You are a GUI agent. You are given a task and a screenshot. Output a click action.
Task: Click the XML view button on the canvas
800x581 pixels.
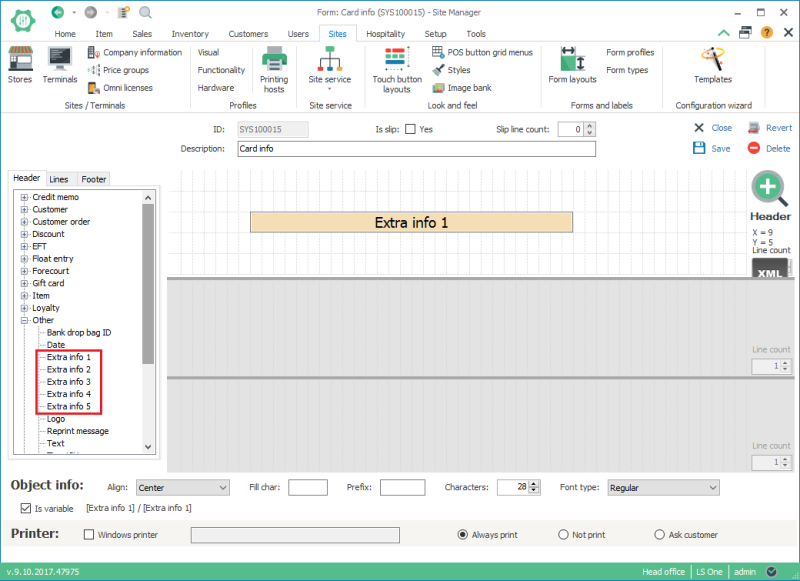(770, 270)
